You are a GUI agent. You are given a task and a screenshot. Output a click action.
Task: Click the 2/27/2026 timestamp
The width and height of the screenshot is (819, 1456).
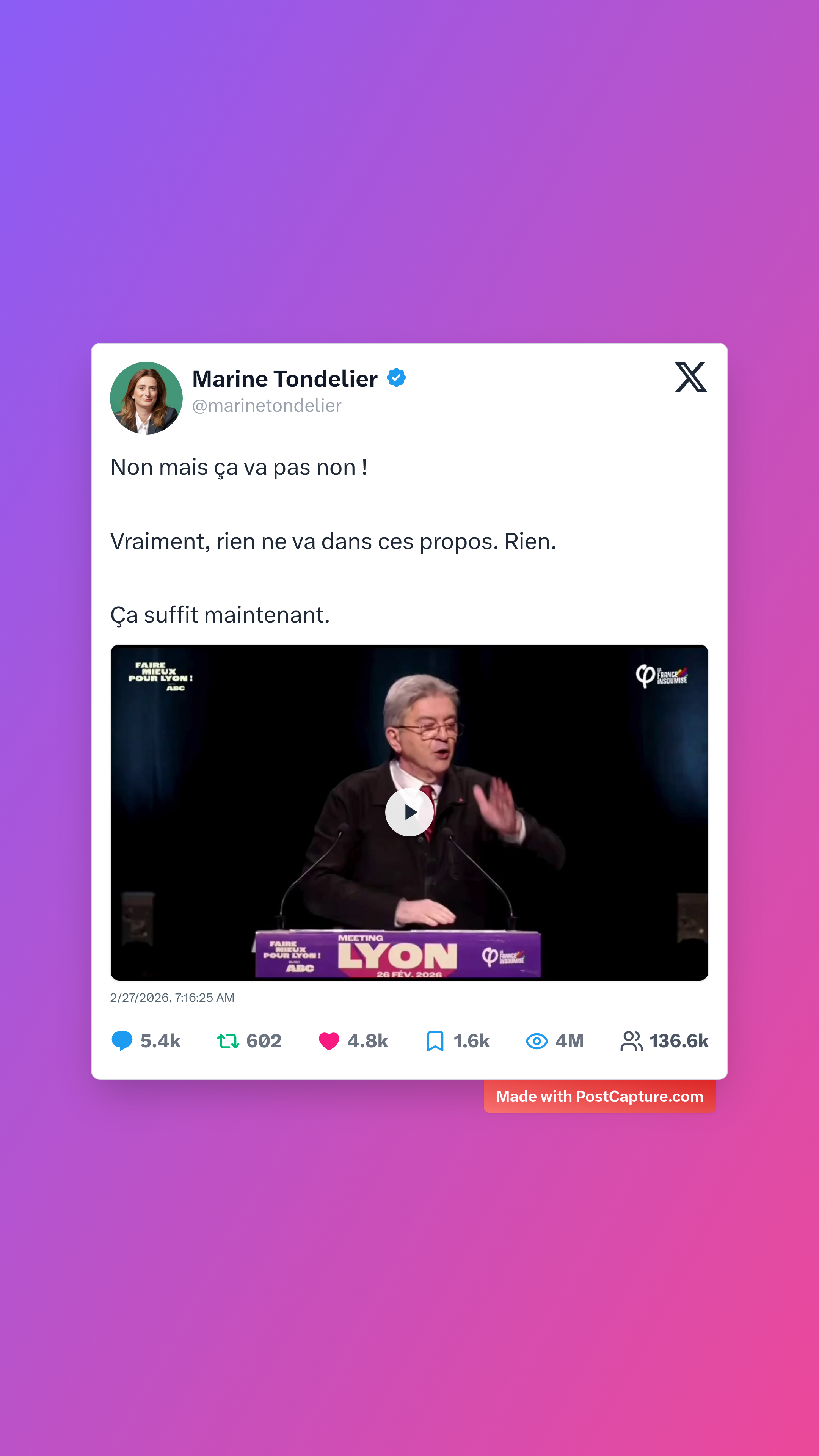tap(173, 998)
